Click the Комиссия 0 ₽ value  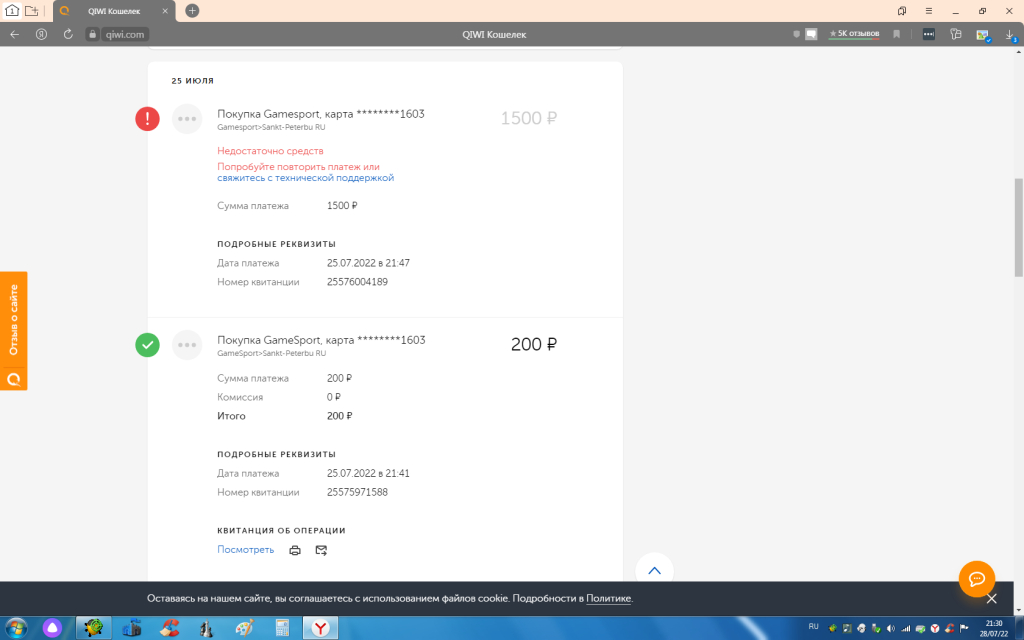[x=334, y=397]
